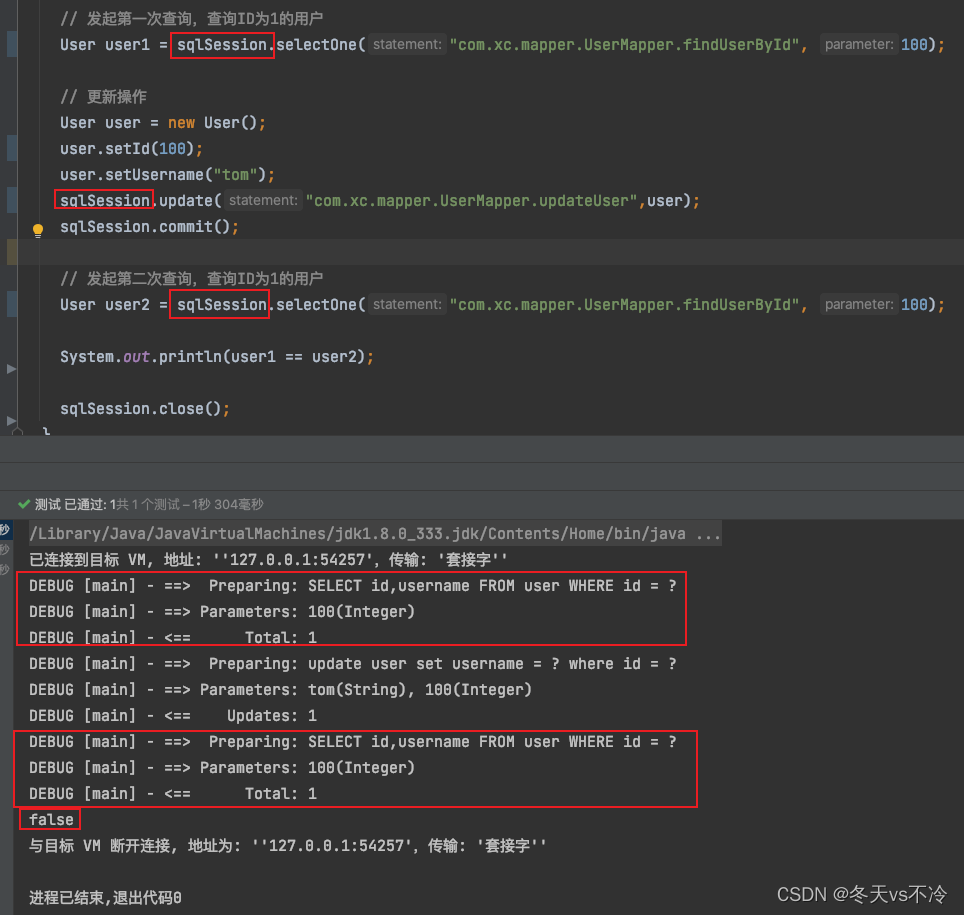Click the 'user1' variable declaration name
Viewport: 964px width, 915px height.
click(x=127, y=45)
